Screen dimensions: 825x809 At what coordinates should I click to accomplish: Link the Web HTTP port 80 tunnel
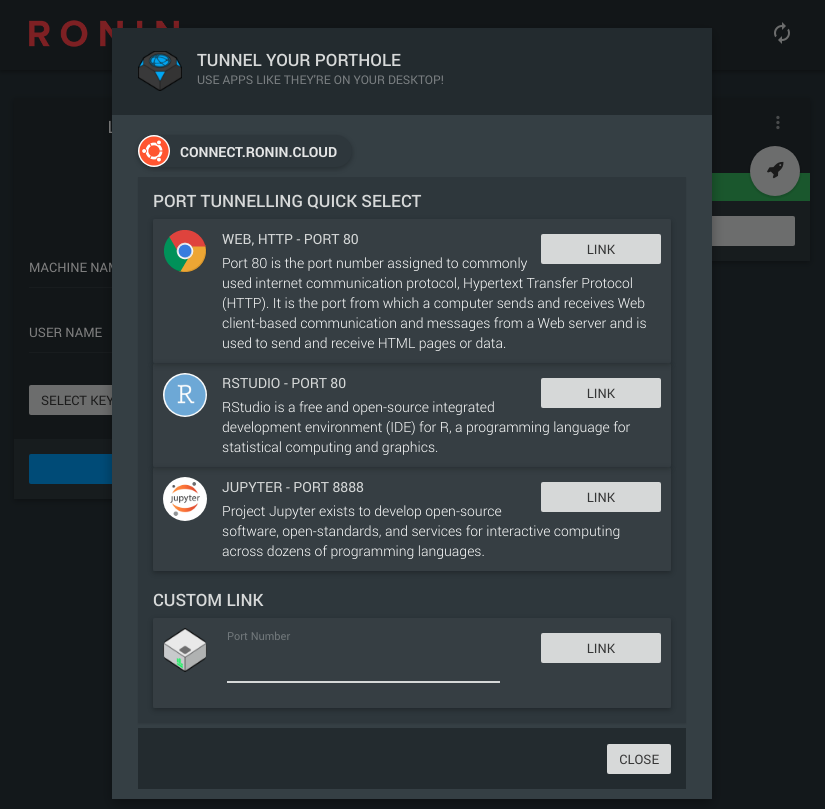click(601, 249)
